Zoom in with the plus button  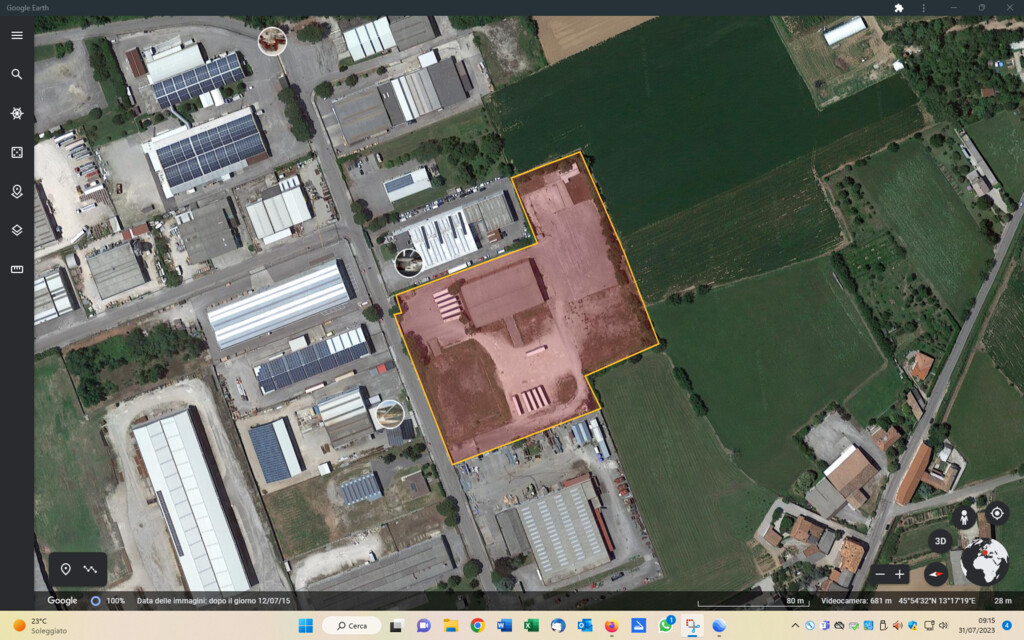click(900, 574)
